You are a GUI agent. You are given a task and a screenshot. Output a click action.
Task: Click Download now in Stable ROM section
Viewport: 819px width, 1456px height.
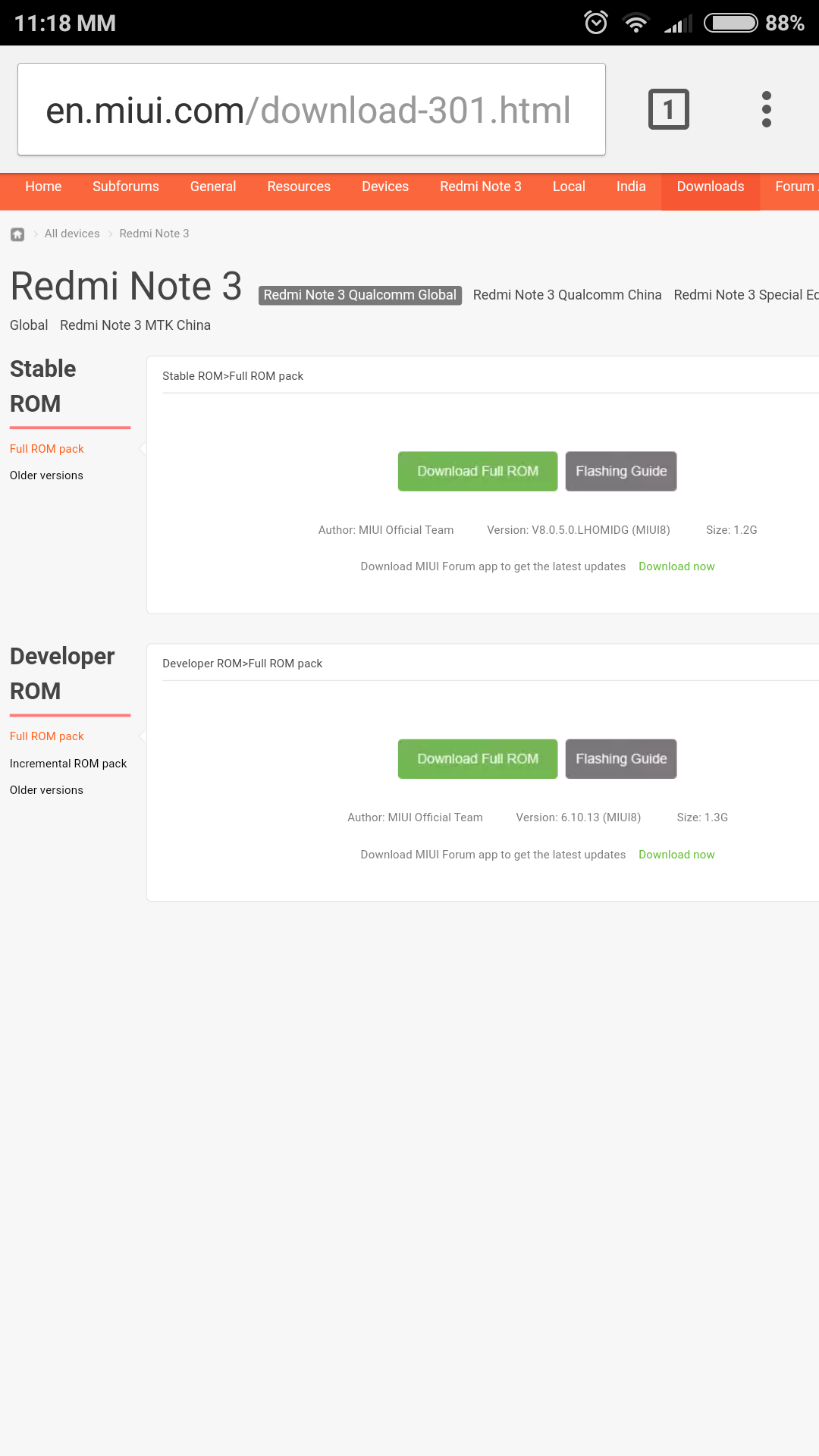[676, 566]
